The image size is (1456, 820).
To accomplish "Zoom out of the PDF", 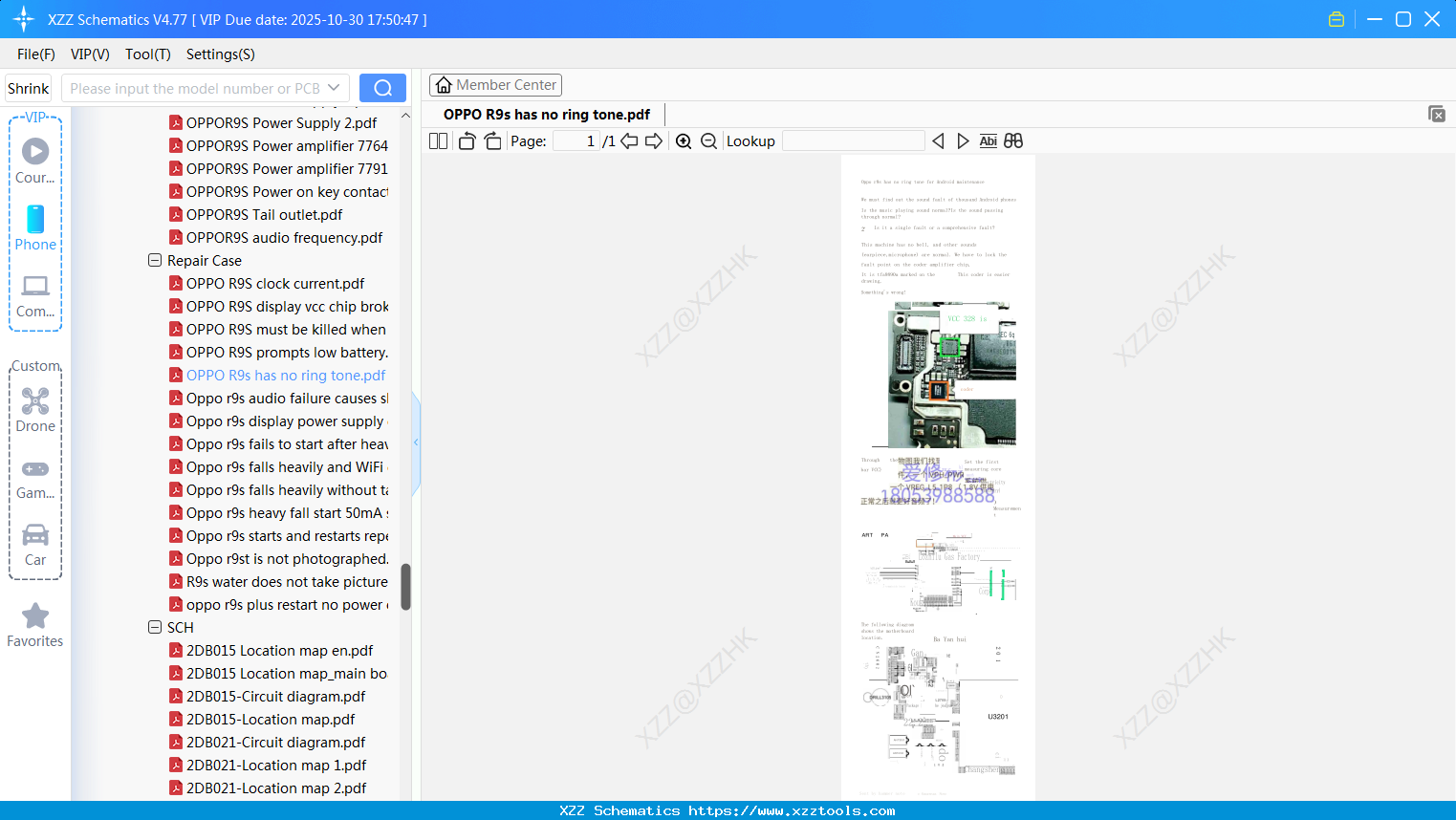I will [708, 141].
